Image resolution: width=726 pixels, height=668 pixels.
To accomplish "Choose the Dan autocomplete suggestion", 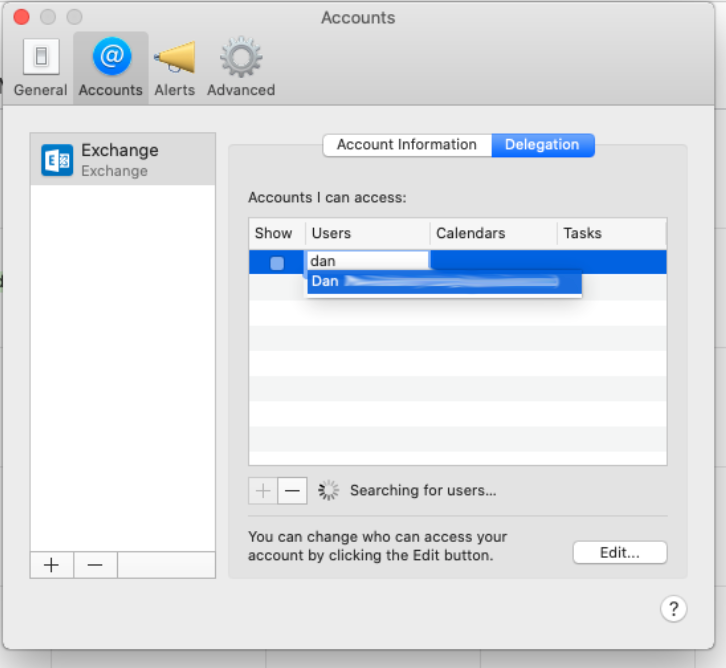I will click(444, 281).
